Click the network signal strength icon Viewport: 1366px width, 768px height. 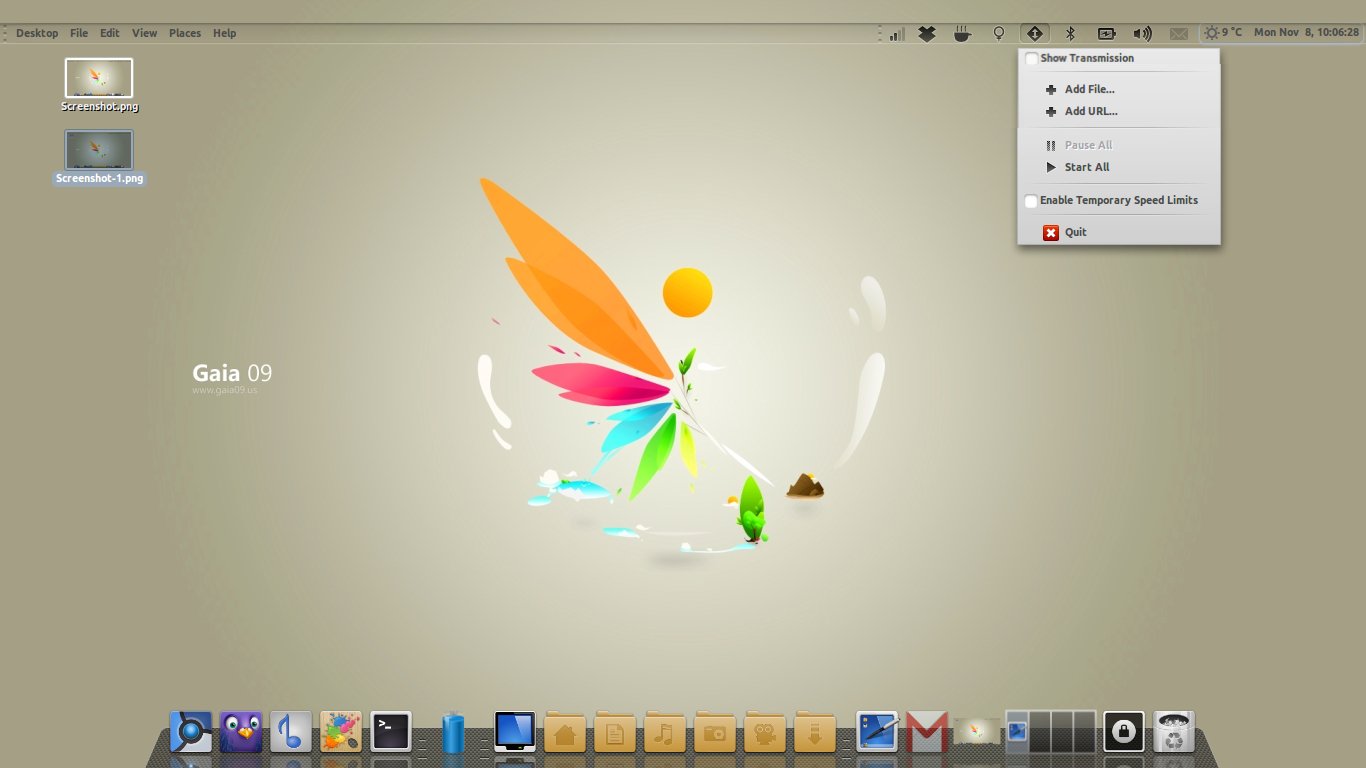(896, 33)
